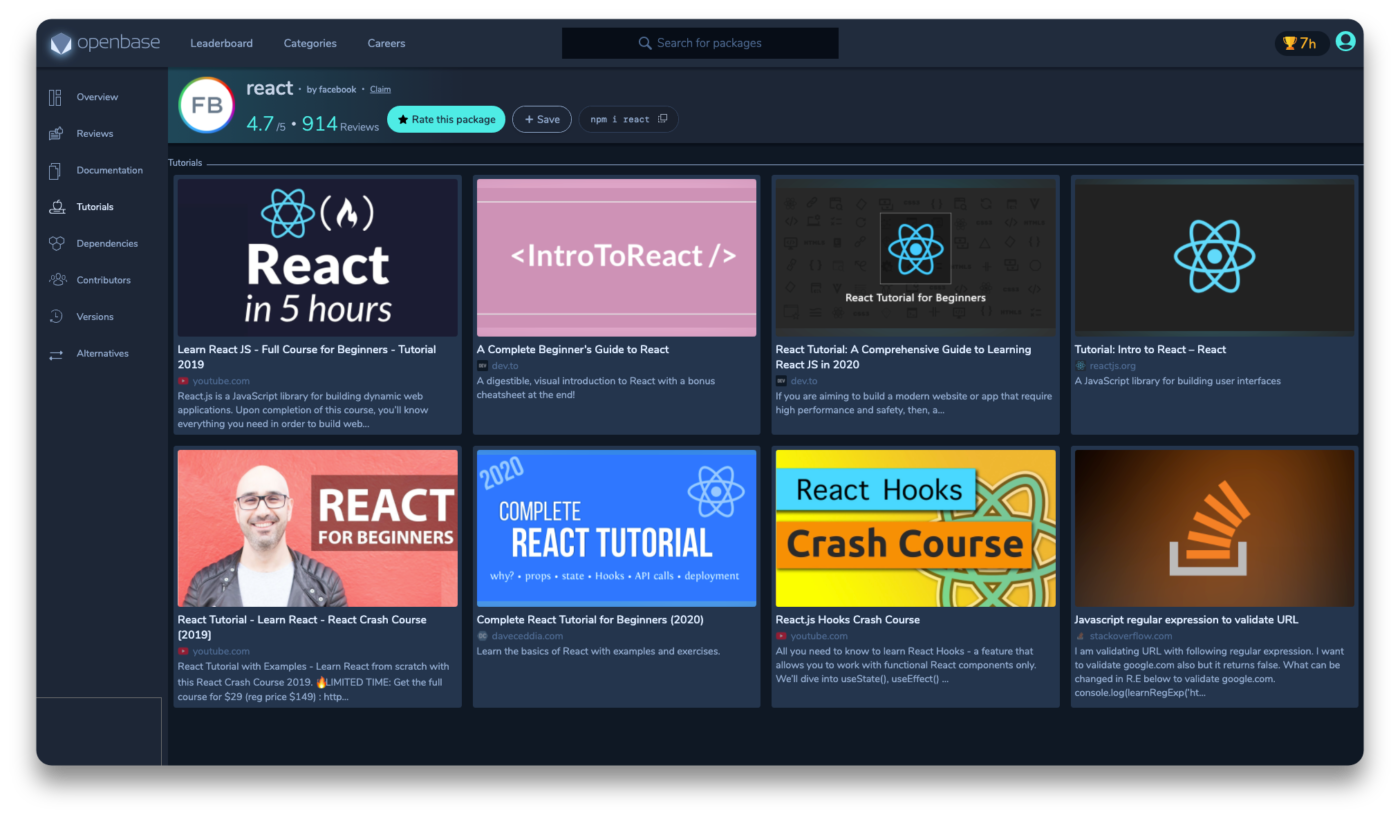Click the Overview sidebar icon
The width and height of the screenshot is (1400, 819).
pyautogui.click(x=56, y=97)
